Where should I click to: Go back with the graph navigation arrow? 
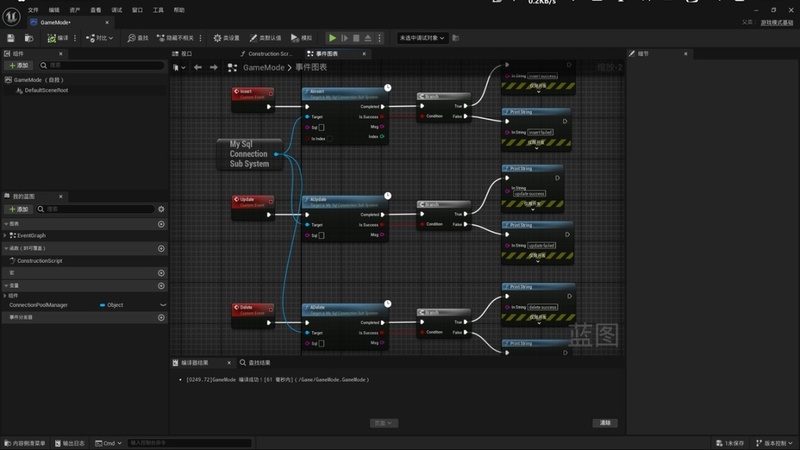point(198,67)
